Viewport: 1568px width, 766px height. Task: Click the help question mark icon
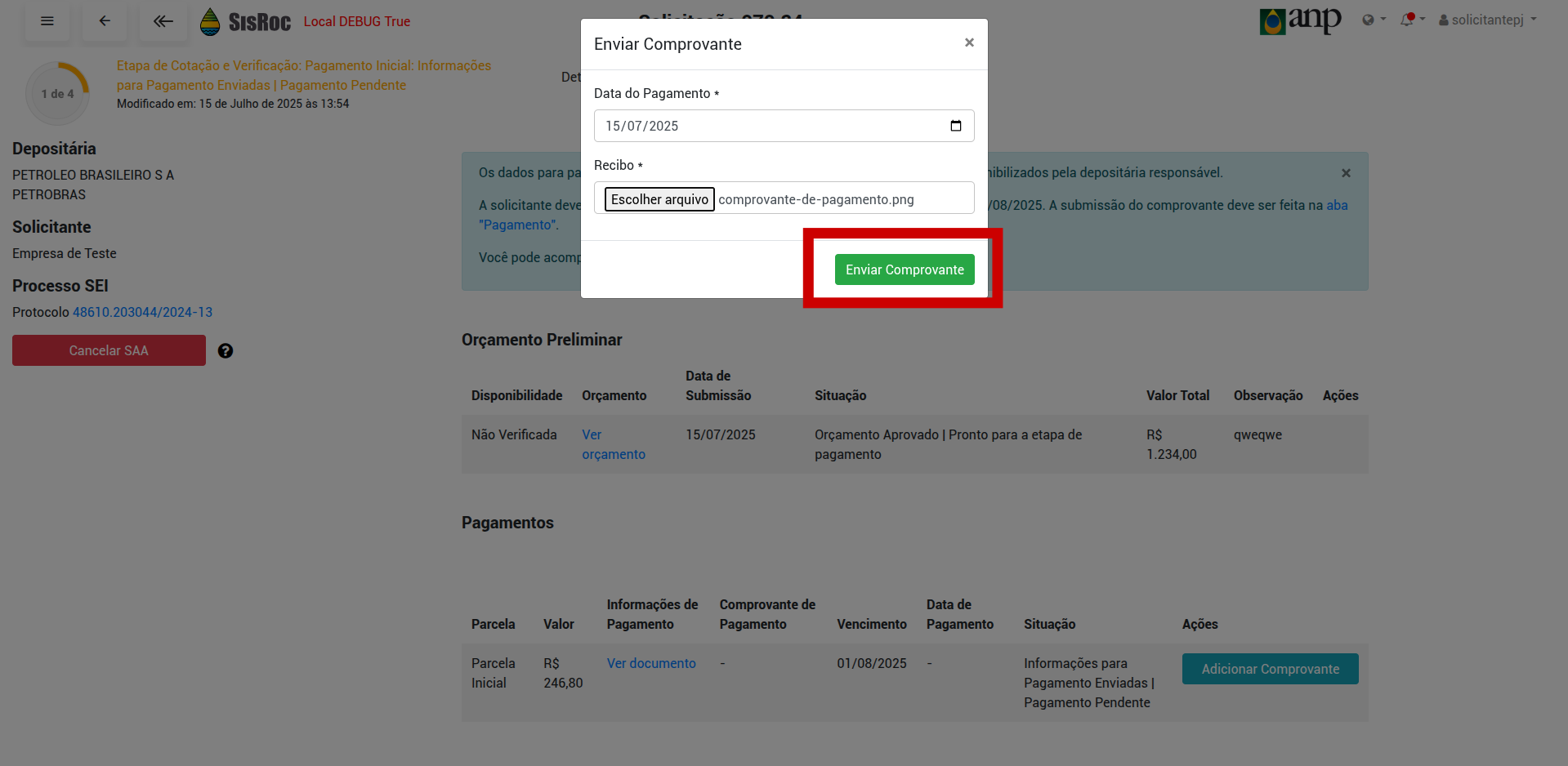pos(226,351)
